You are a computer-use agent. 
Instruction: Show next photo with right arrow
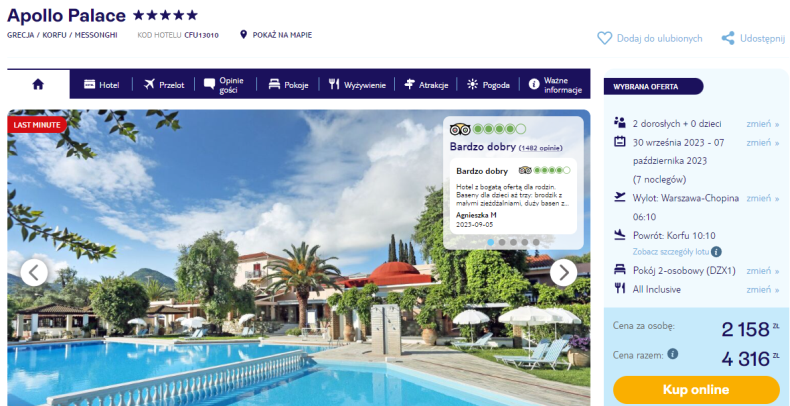click(x=563, y=273)
